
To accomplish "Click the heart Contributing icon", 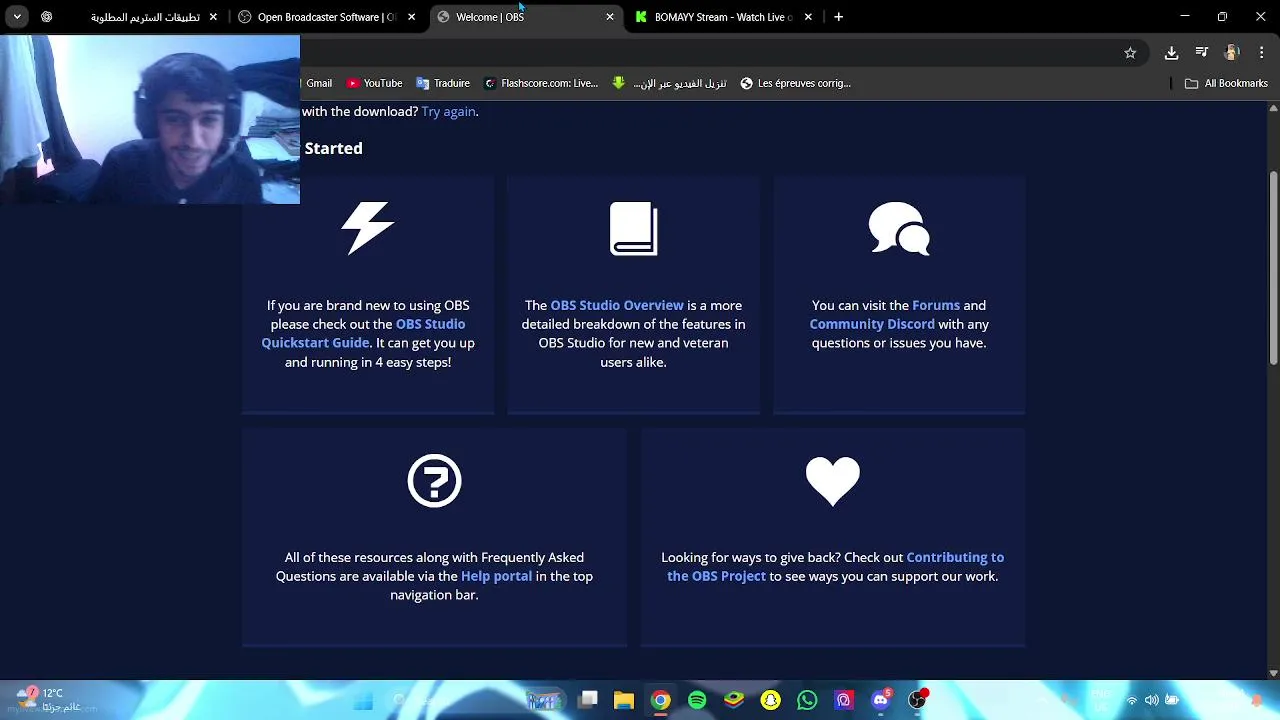I will pyautogui.click(x=832, y=481).
